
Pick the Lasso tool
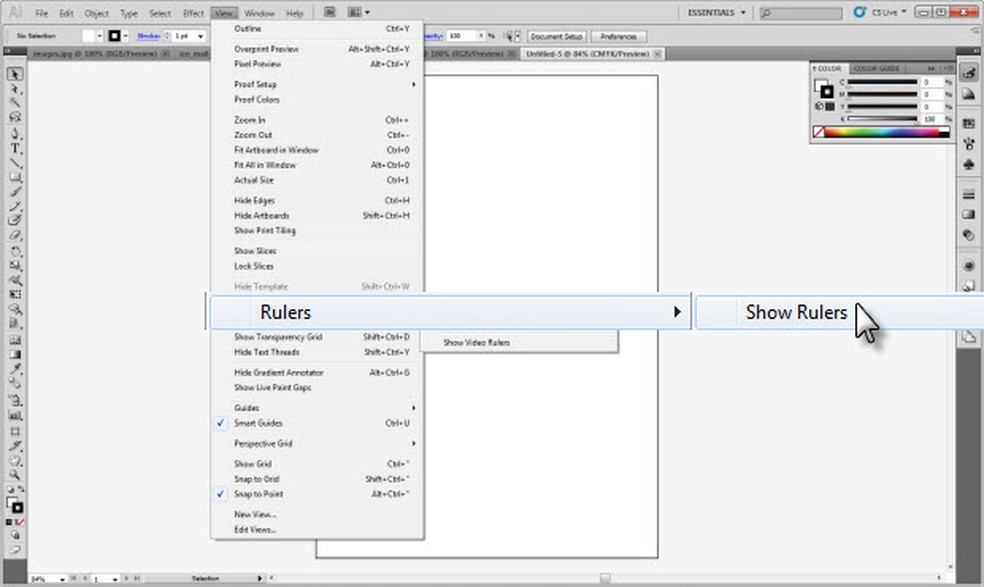(15, 117)
